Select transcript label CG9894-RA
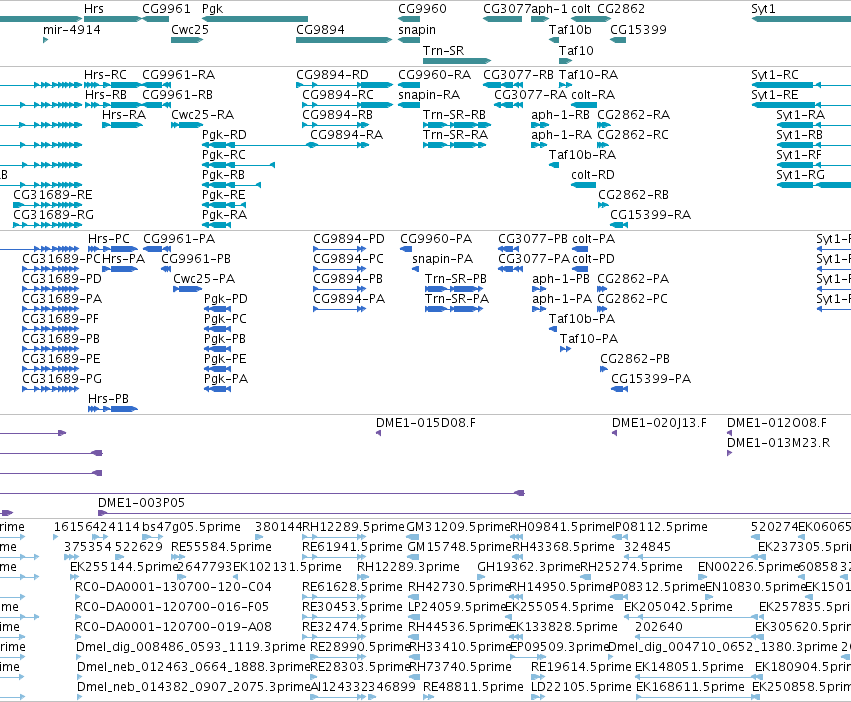The height and width of the screenshot is (702, 851). pyautogui.click(x=346, y=135)
